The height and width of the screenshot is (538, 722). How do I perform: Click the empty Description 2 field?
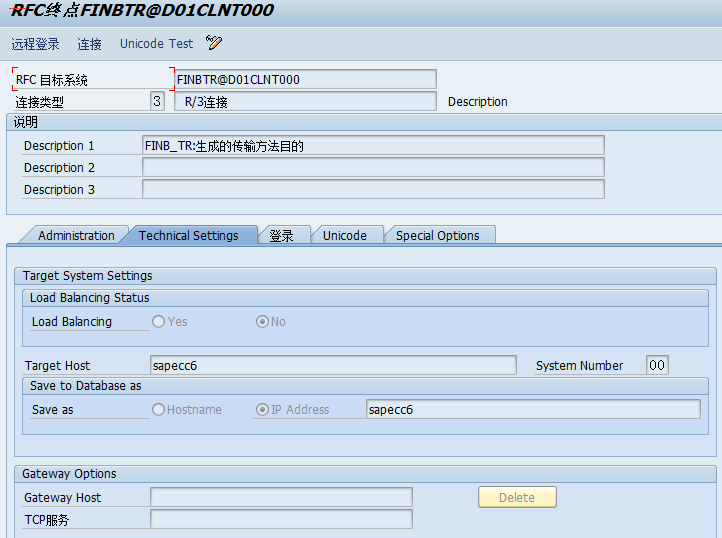373,167
